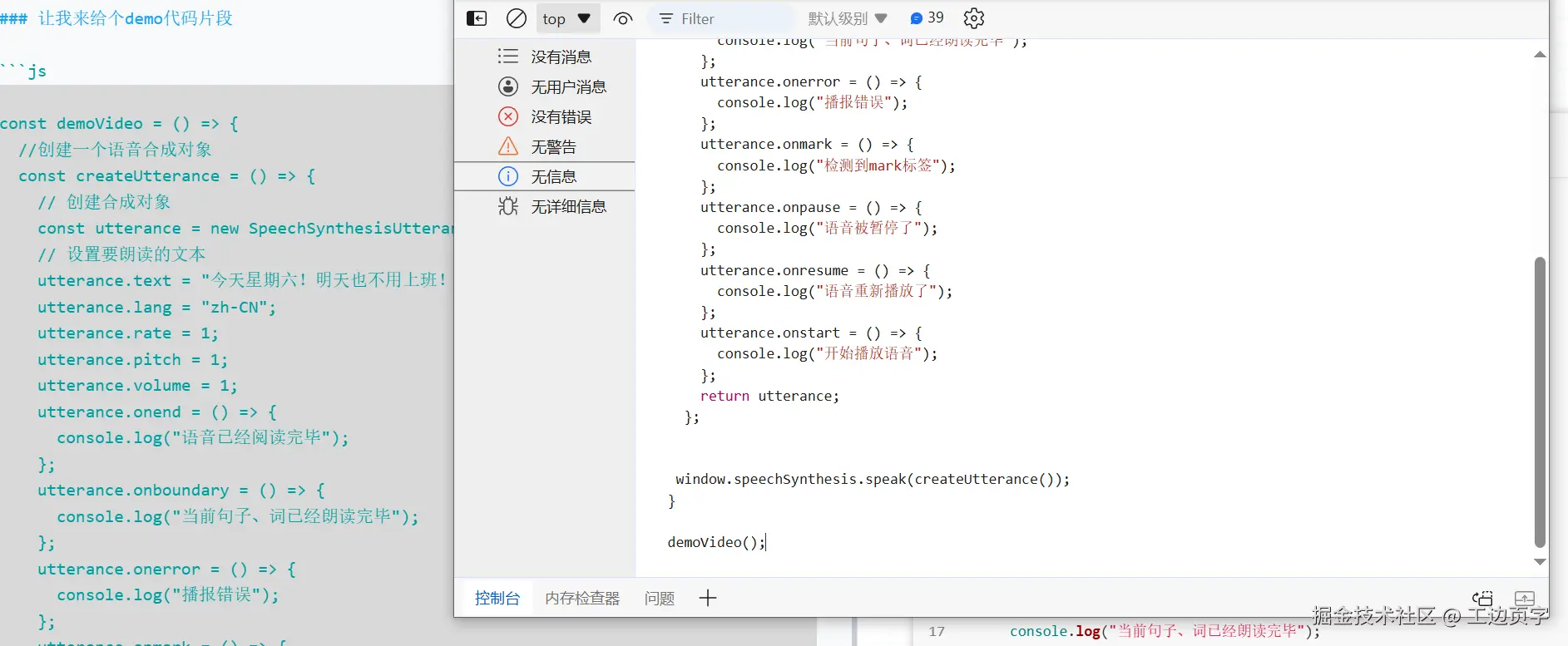
Task: Switch to the 内存检查器 tab
Action: pos(582,598)
